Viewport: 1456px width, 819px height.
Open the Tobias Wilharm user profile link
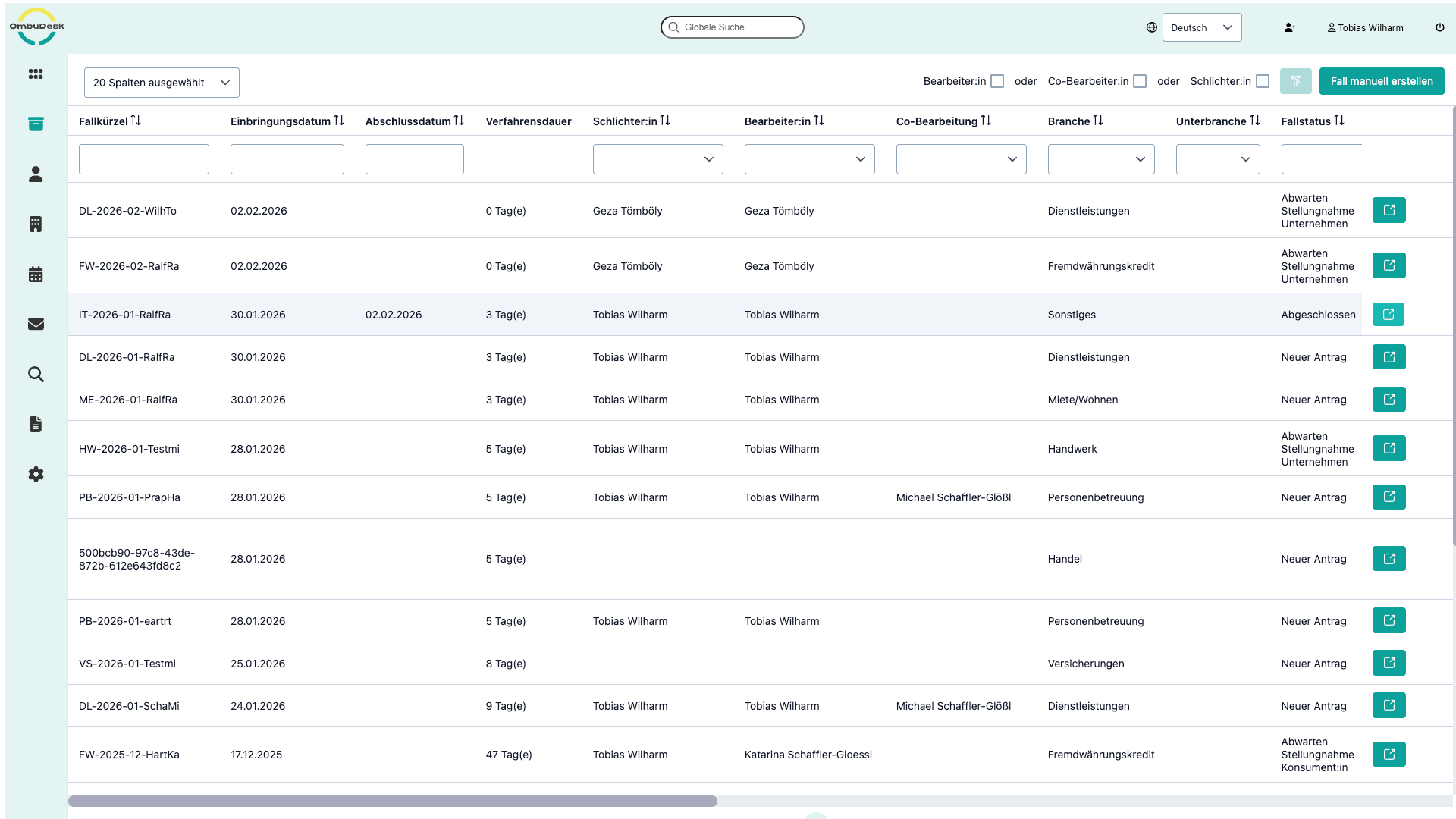point(1365,27)
